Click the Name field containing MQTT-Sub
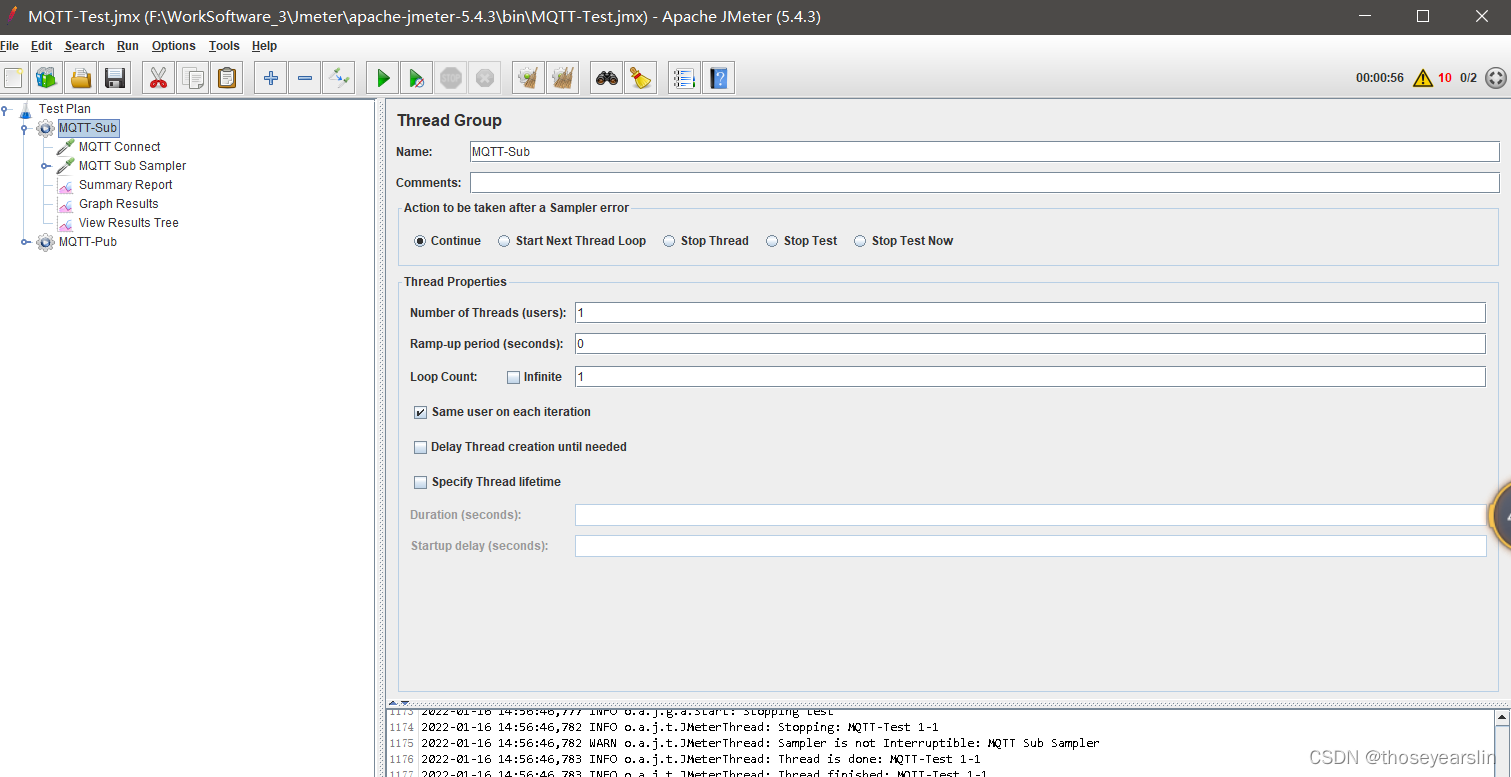The image size is (1511, 777). [984, 152]
